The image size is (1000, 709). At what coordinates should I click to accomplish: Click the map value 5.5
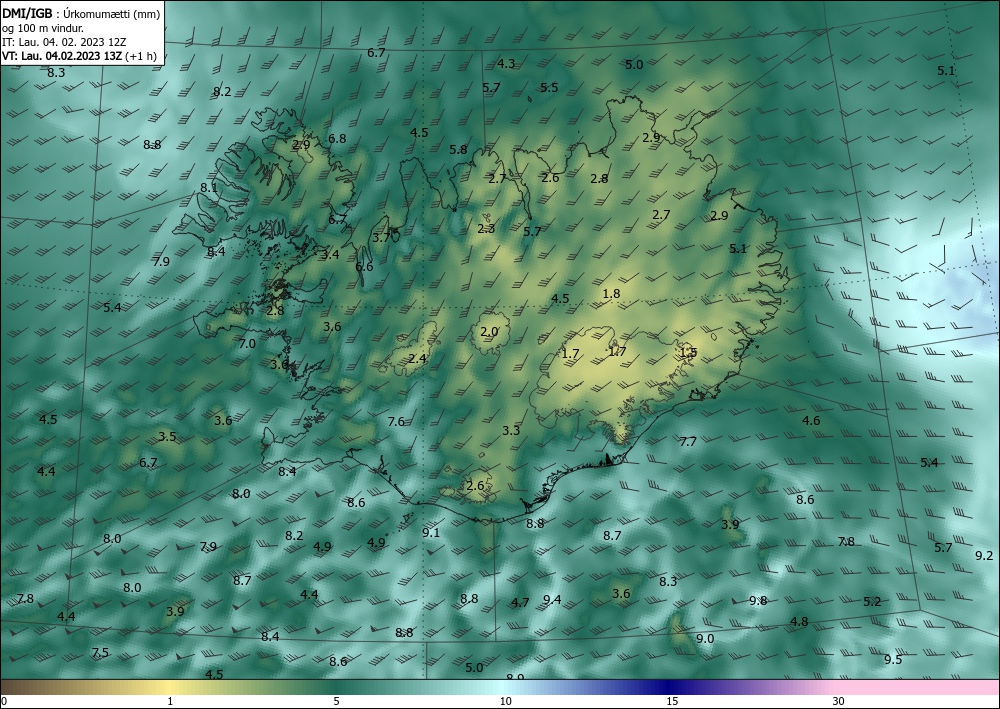(x=549, y=88)
